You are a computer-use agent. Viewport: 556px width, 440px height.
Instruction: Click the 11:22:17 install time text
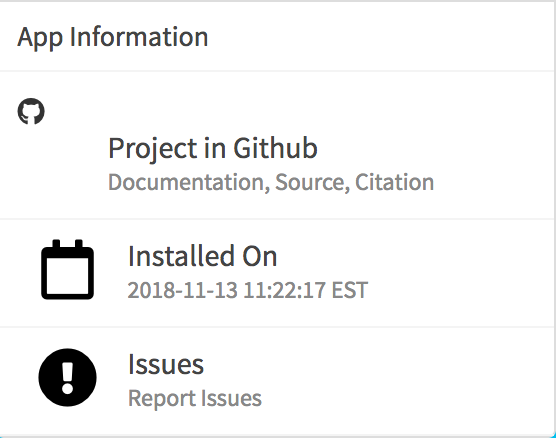pyautogui.click(x=284, y=290)
